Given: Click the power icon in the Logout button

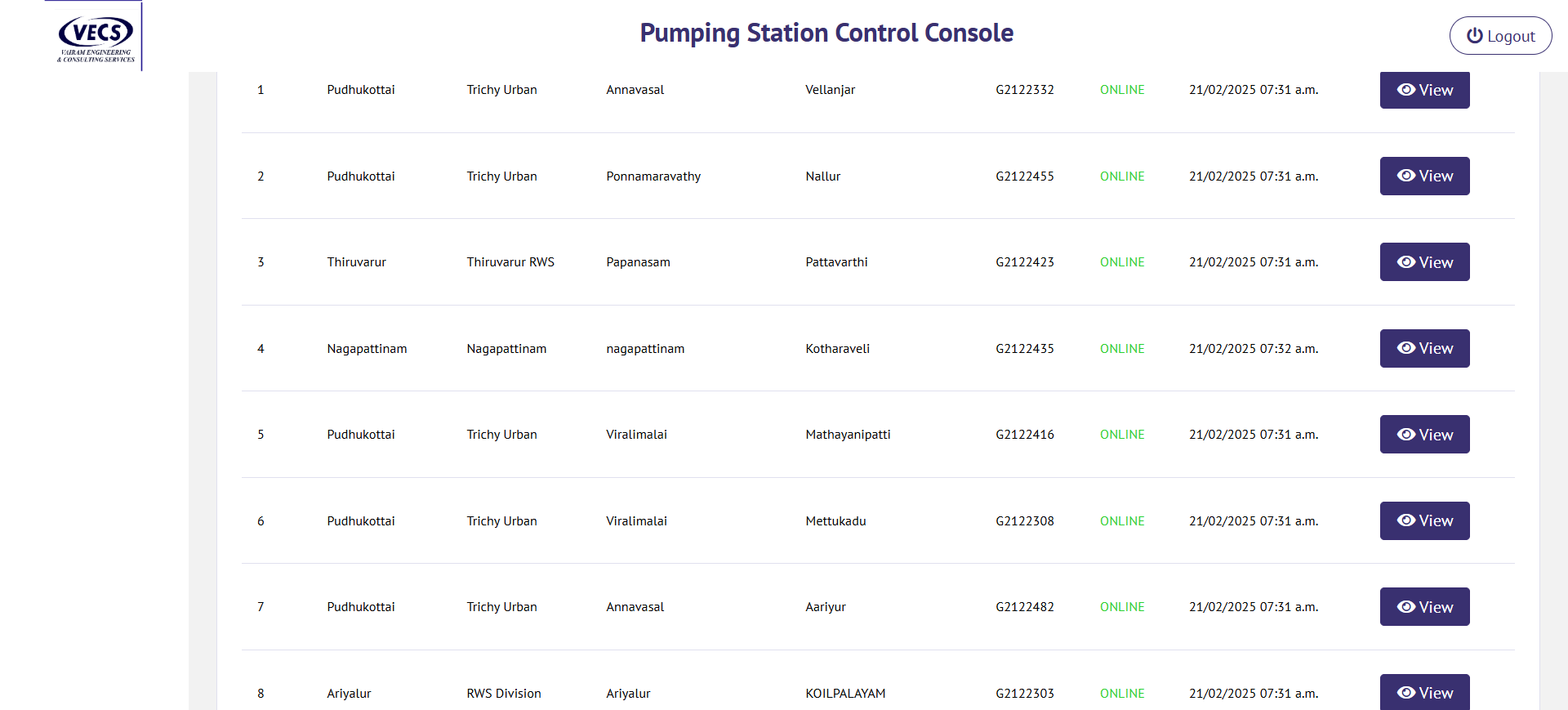Looking at the screenshot, I should (1474, 36).
